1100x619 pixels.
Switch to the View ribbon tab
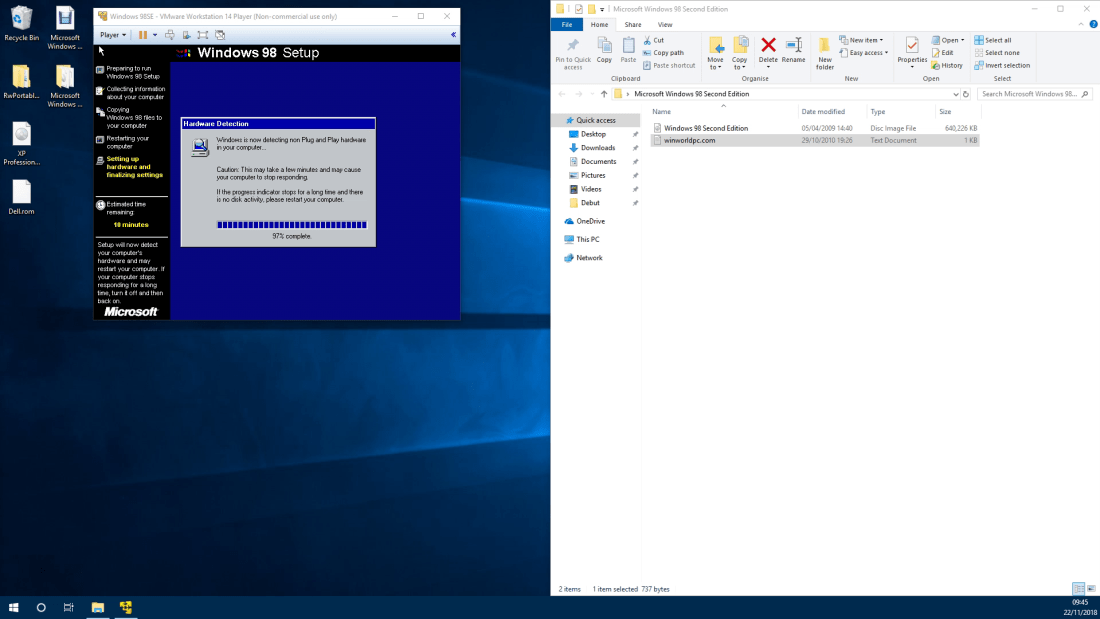pyautogui.click(x=665, y=25)
